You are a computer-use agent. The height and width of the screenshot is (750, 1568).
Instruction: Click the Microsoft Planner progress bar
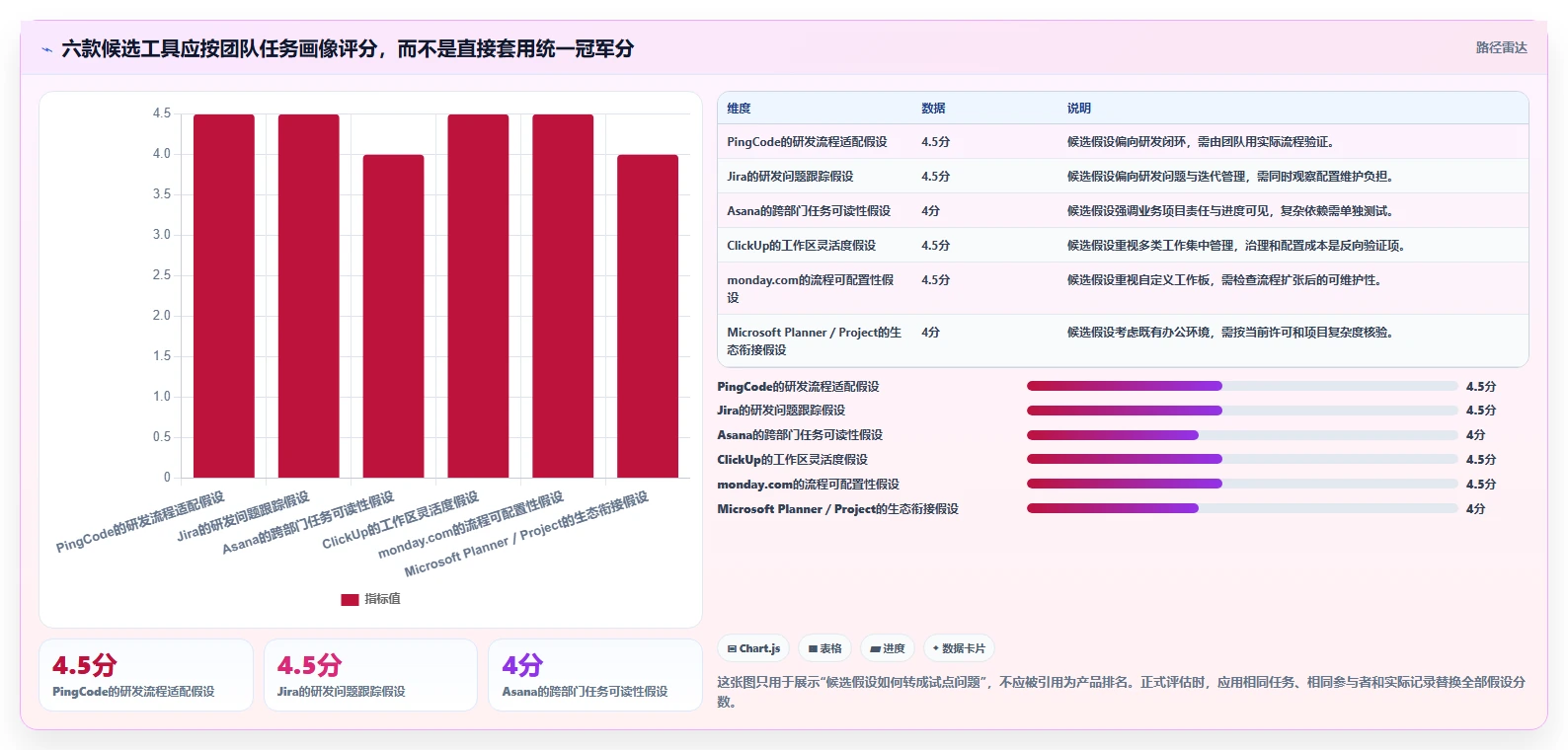[1242, 508]
